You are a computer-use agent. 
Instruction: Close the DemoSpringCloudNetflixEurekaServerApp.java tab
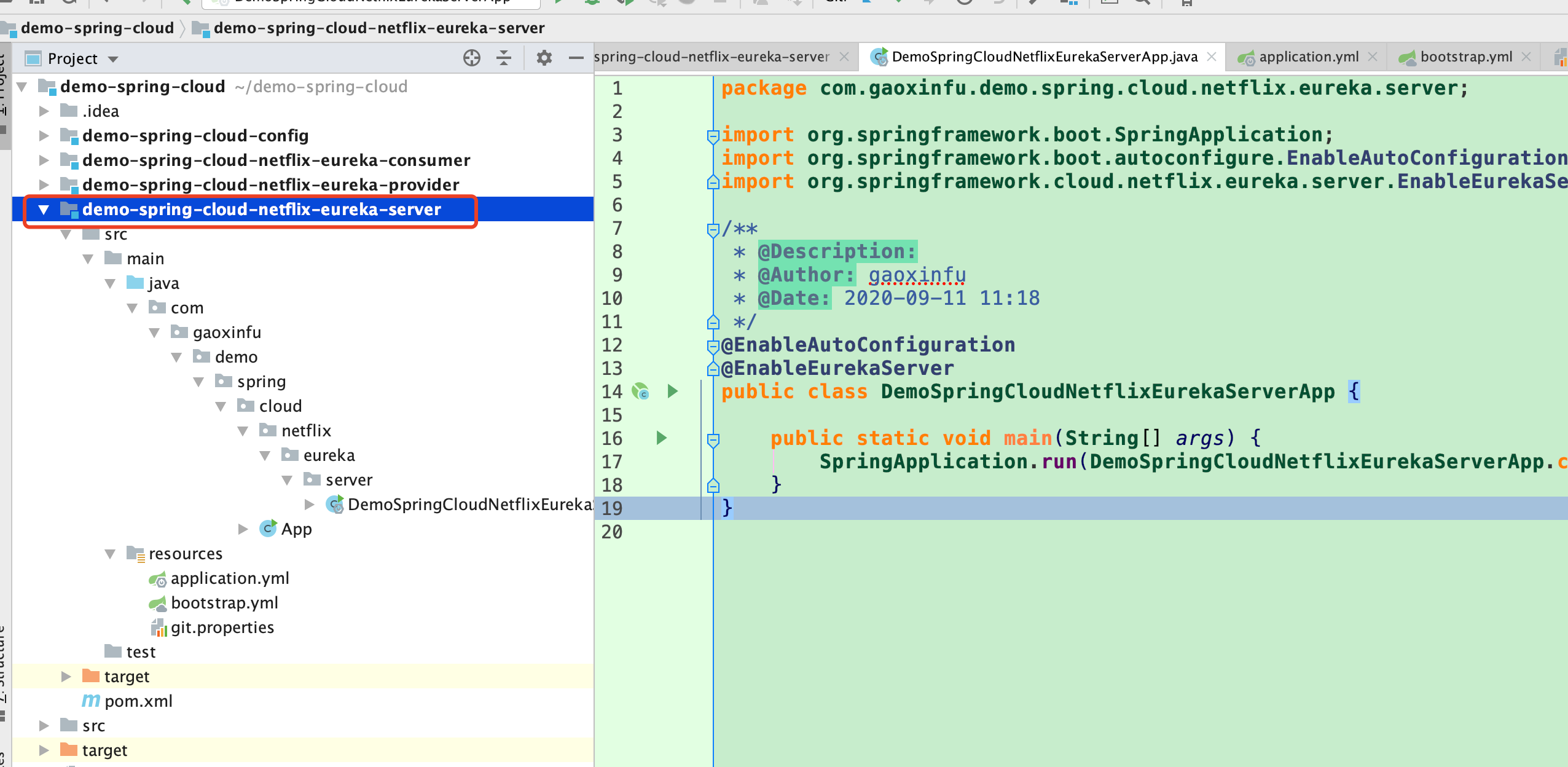coord(1212,57)
